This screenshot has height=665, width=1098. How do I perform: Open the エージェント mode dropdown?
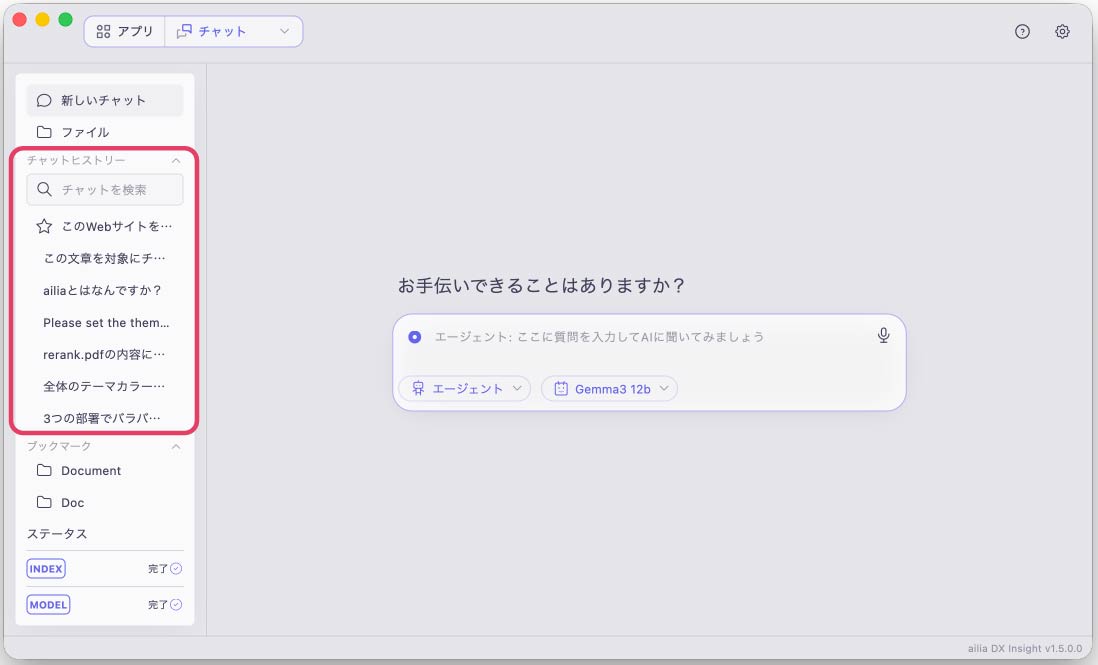pos(465,388)
